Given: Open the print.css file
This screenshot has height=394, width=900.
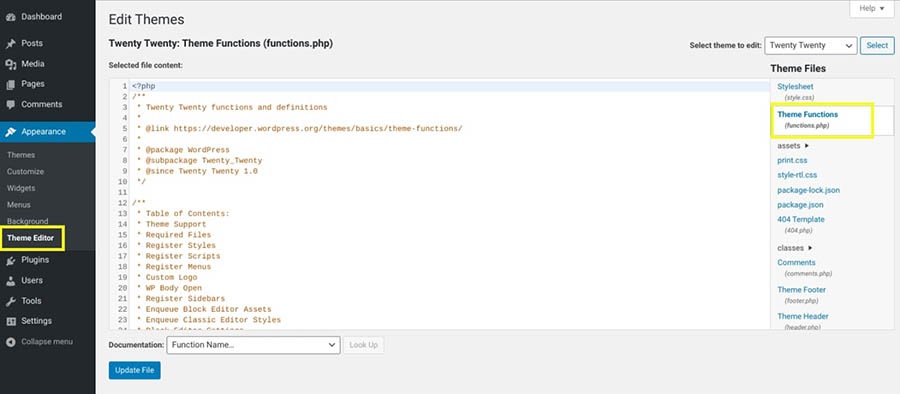Looking at the screenshot, I should [x=792, y=160].
